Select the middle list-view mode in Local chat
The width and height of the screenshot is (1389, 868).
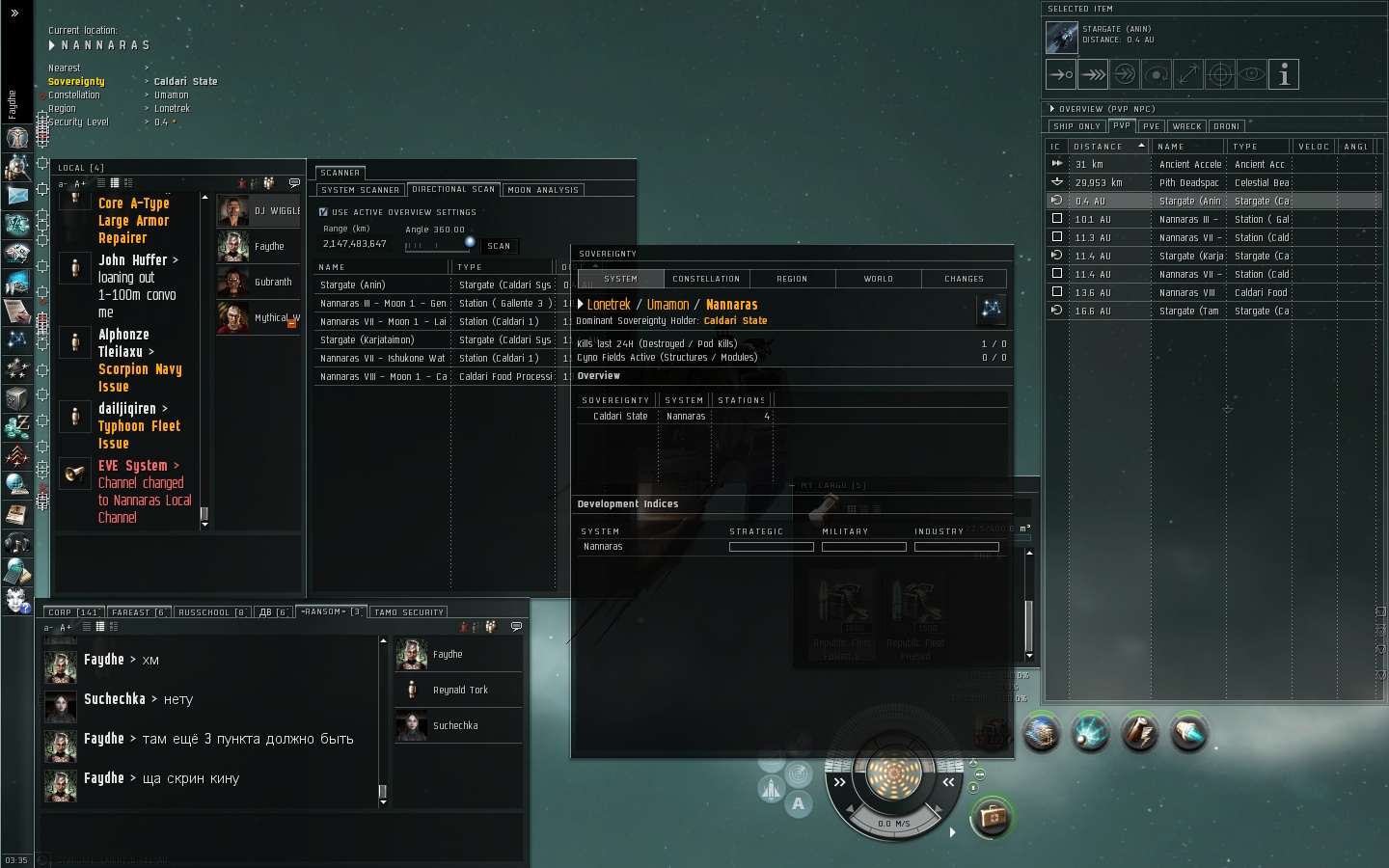point(115,182)
